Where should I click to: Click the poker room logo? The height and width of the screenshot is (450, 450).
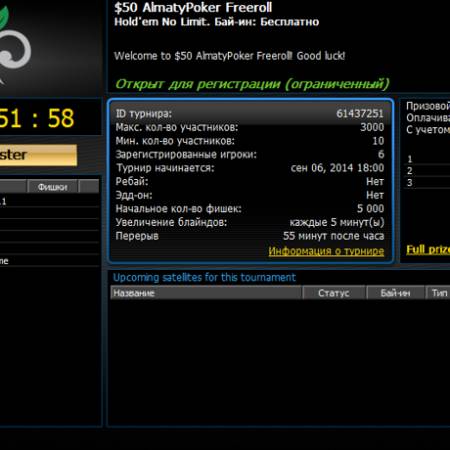(x=15, y=45)
